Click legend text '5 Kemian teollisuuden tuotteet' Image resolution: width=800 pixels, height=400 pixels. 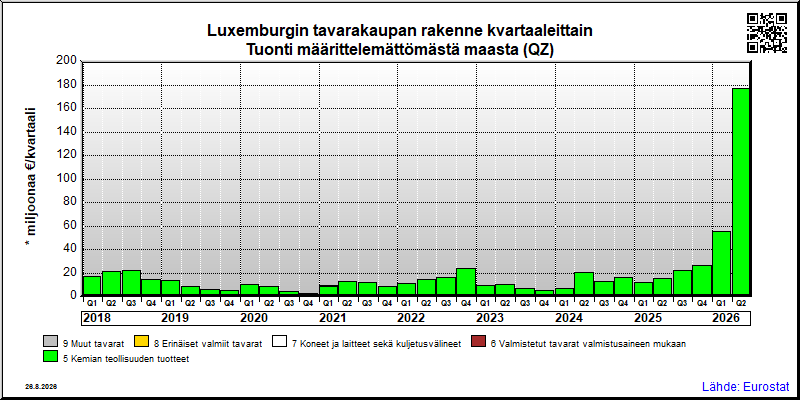126,359
